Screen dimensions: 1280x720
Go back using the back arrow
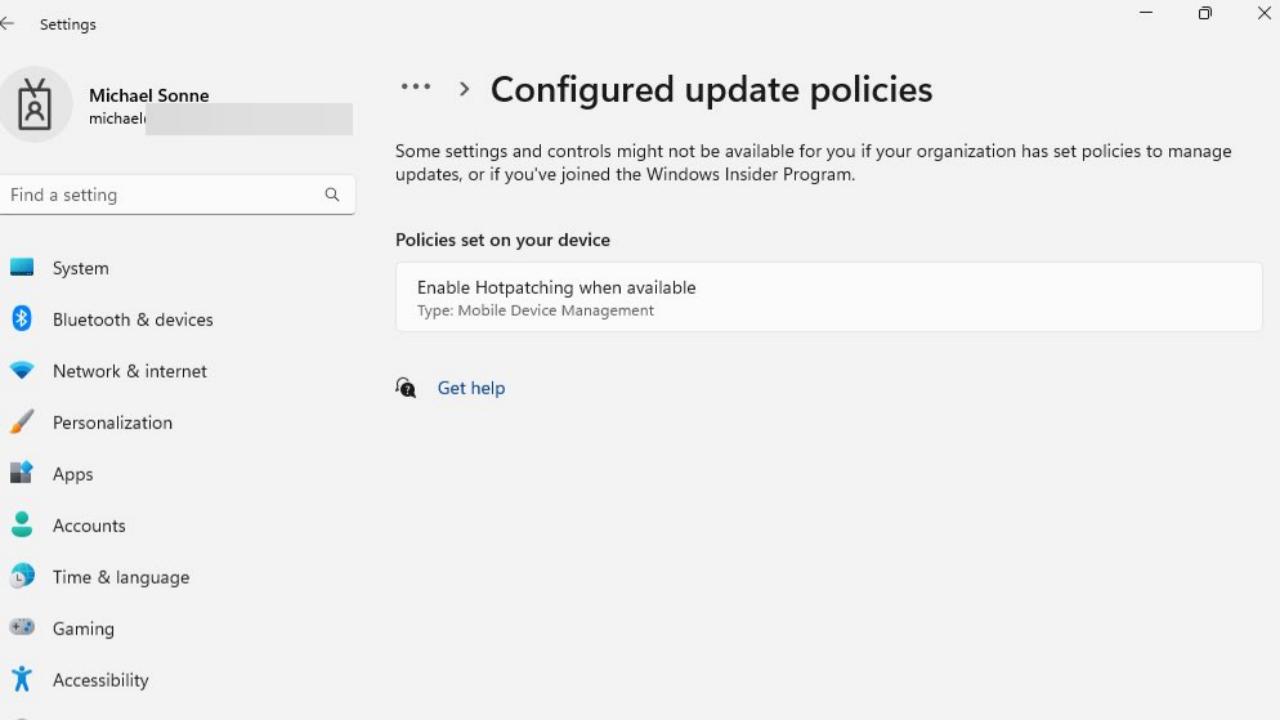click(8, 24)
